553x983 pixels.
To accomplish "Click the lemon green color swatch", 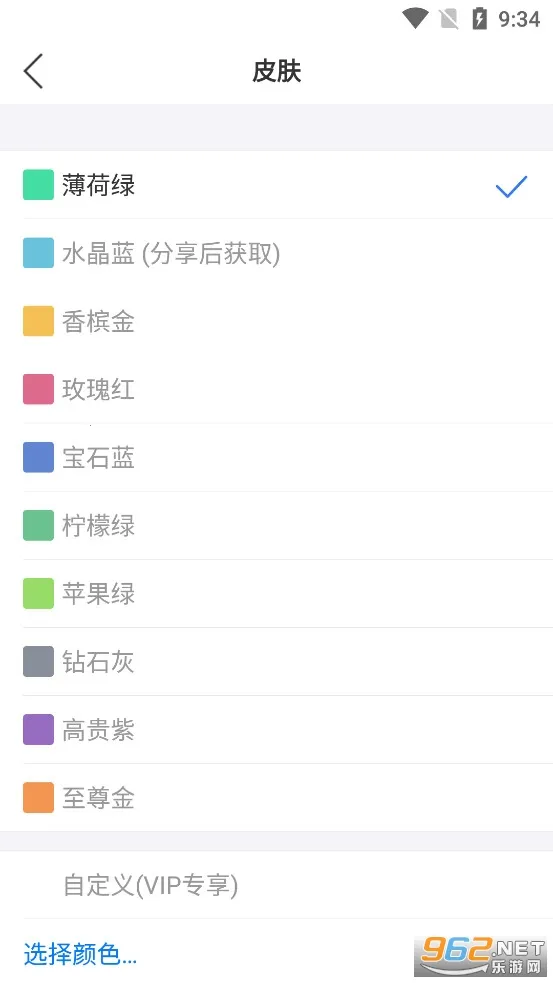I will (x=38, y=525).
